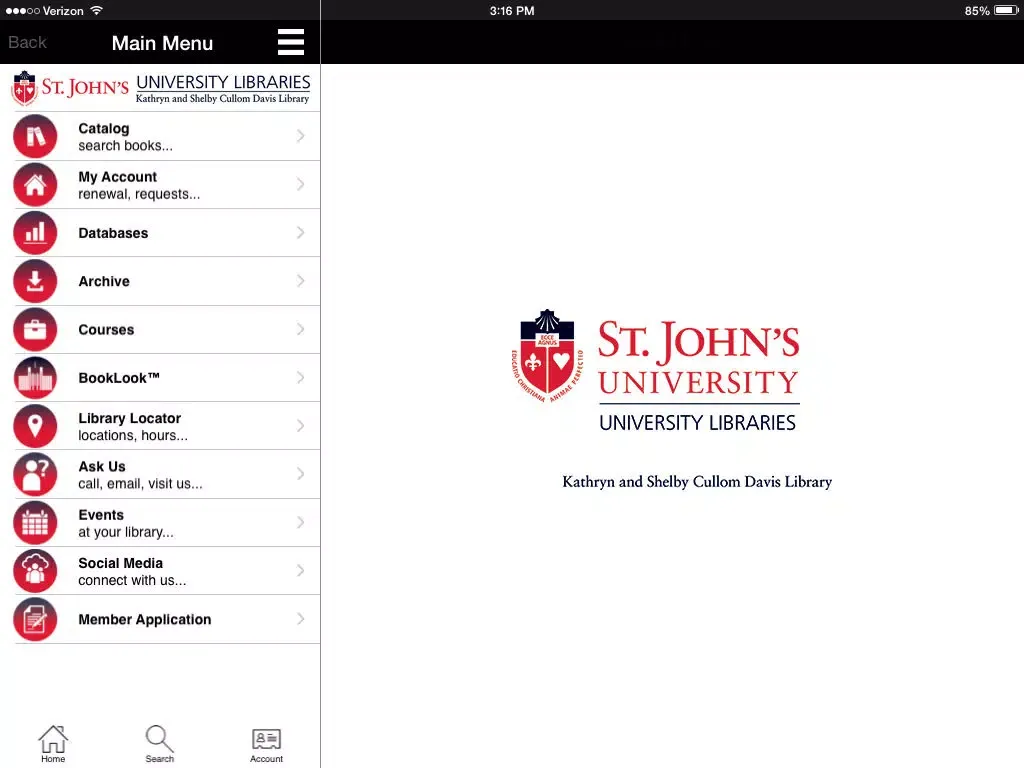
Task: Open the hamburger menu icon
Action: pyautogui.click(x=291, y=42)
